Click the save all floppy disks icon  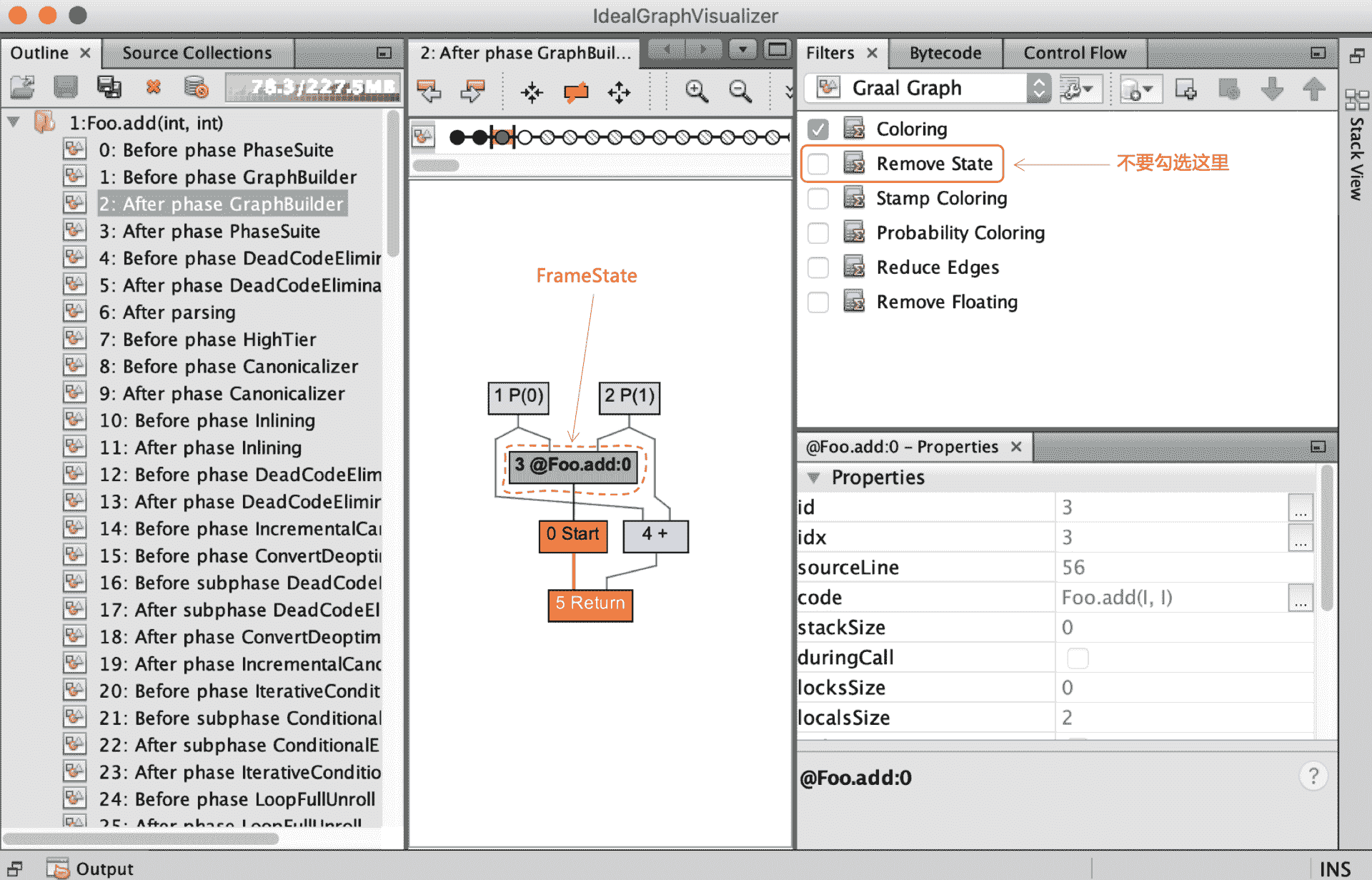coord(109,87)
